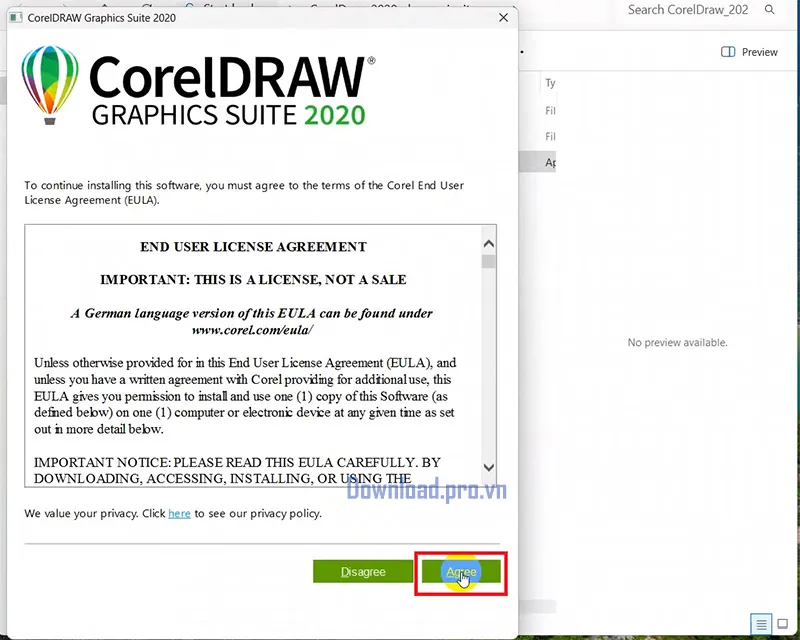The height and width of the screenshot is (640, 800).
Task: Open the privacy policy 'here' link
Action: (179, 514)
